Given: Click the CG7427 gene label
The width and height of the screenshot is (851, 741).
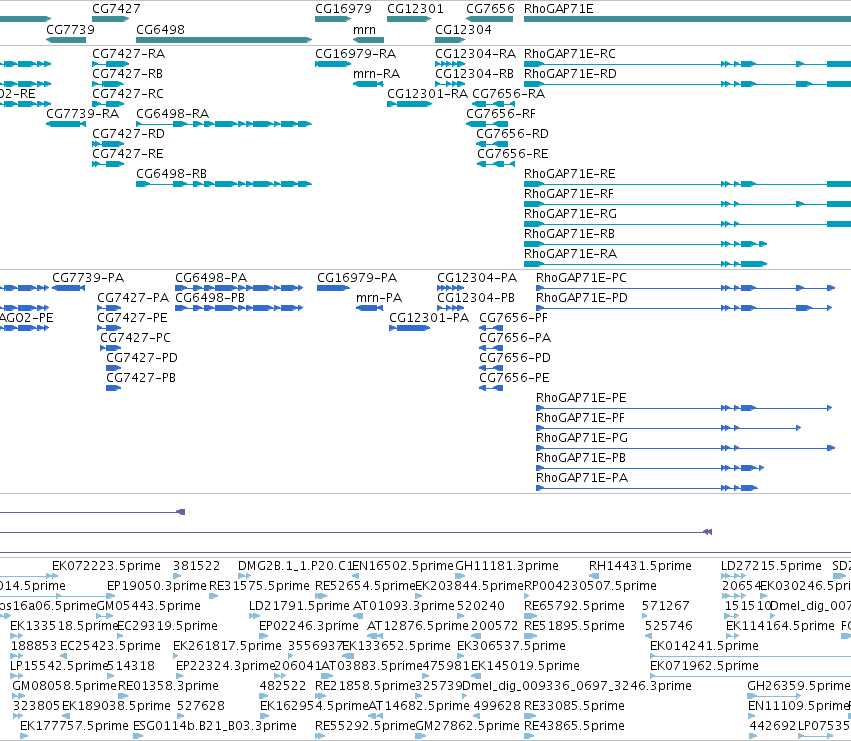Looking at the screenshot, I should 116,9.
